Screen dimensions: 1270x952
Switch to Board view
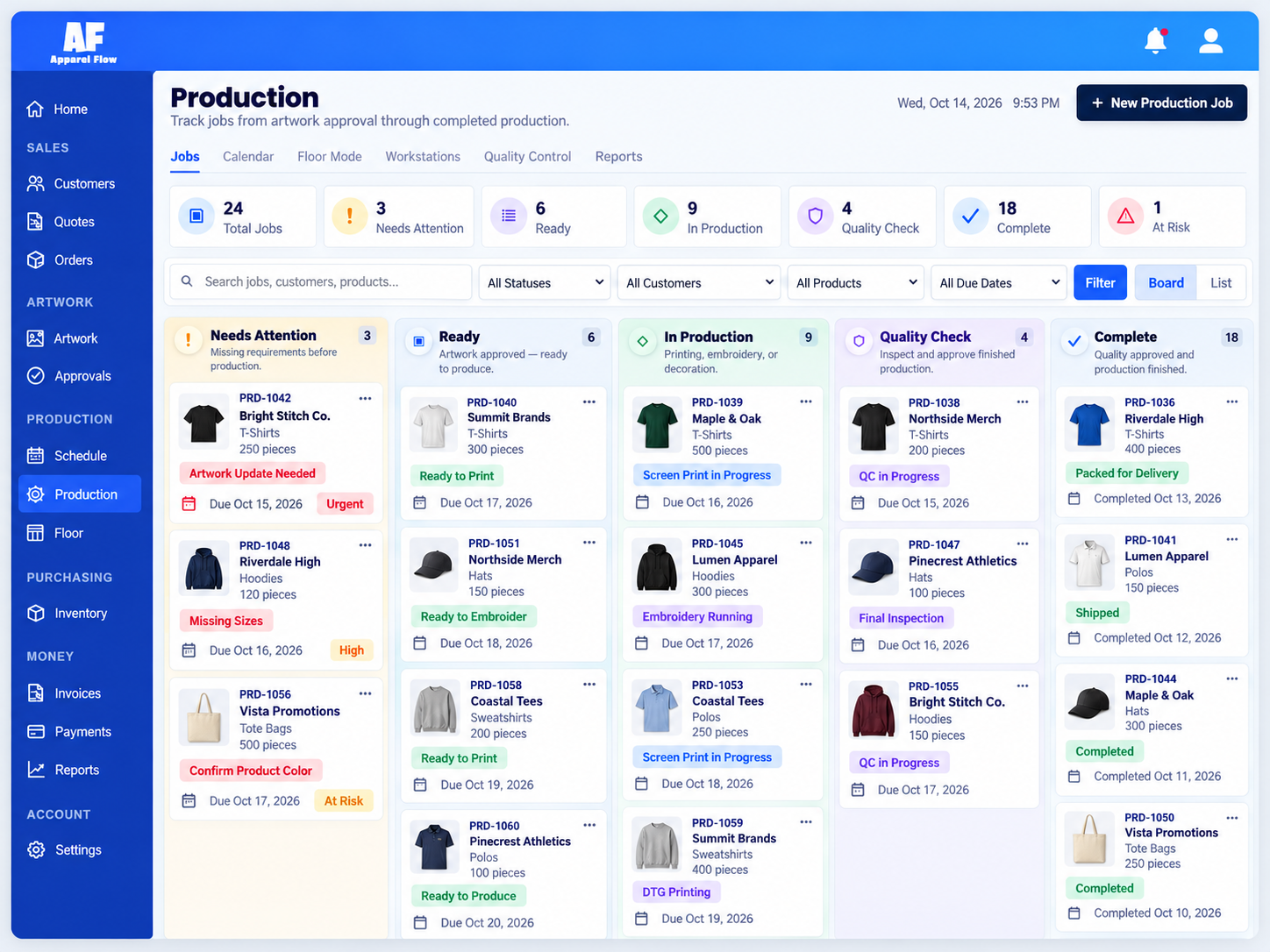[x=1166, y=282]
